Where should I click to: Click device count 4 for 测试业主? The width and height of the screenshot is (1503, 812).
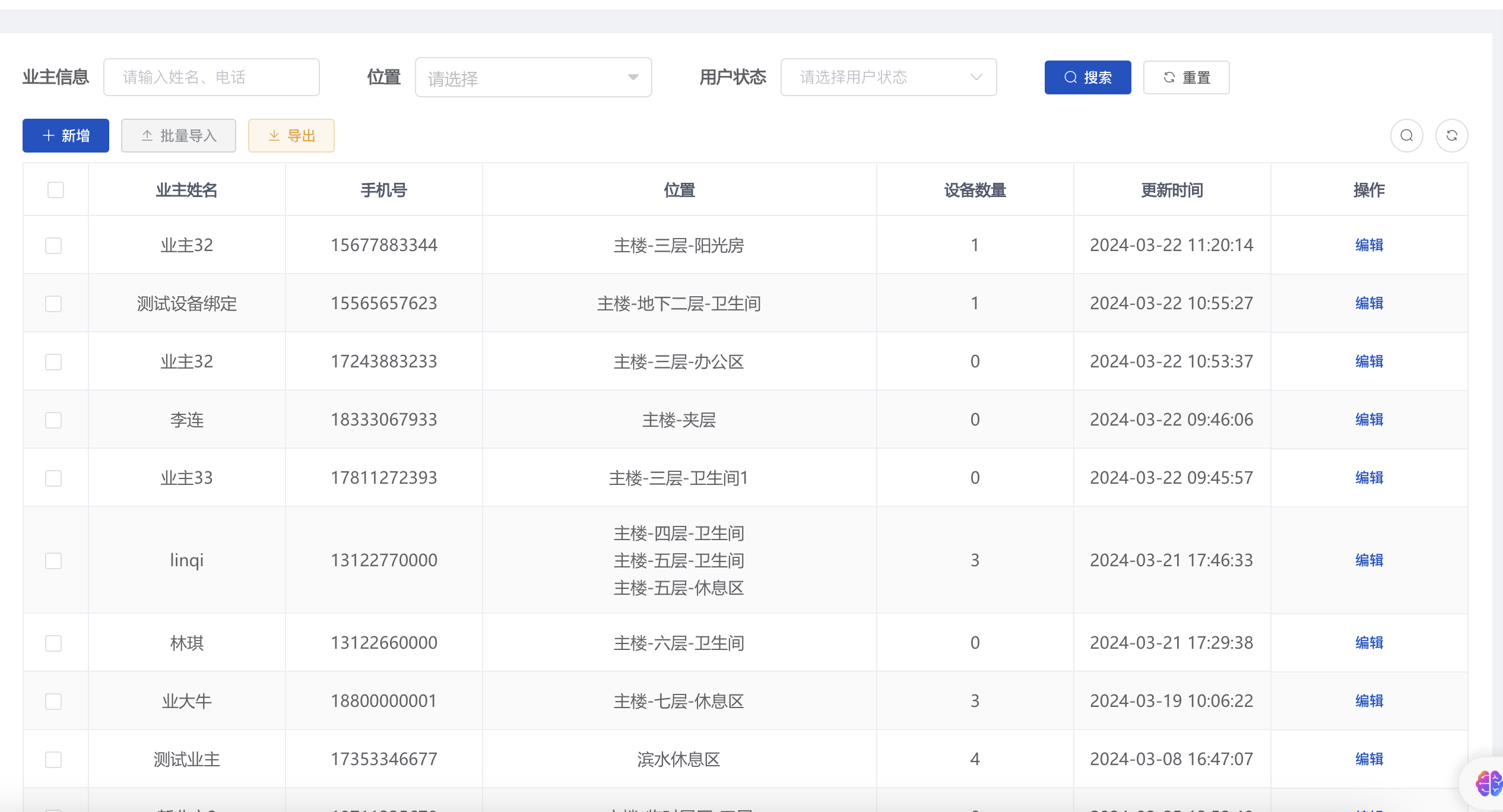coord(975,759)
